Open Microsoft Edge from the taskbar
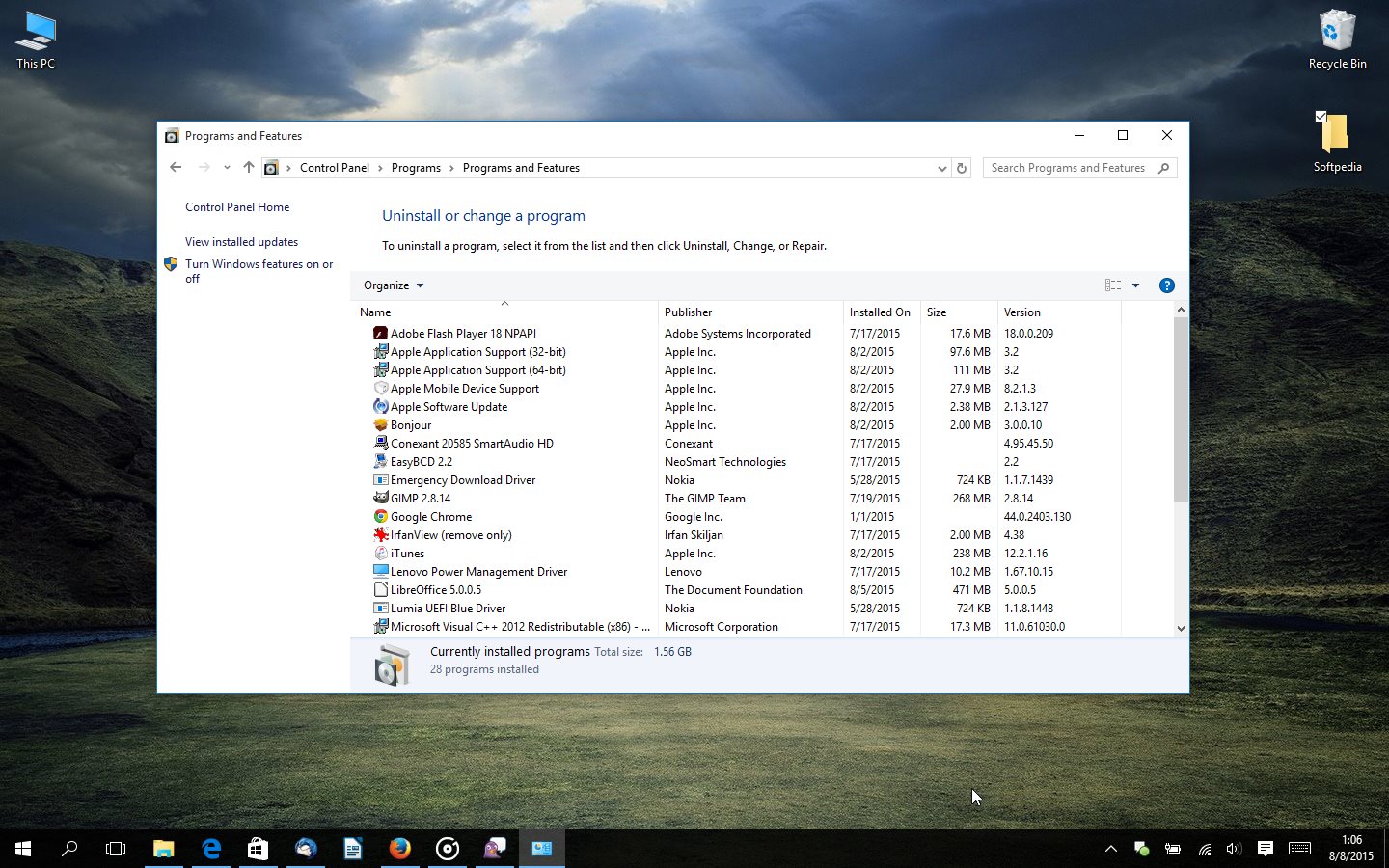This screenshot has width=1389, height=868. 211,849
